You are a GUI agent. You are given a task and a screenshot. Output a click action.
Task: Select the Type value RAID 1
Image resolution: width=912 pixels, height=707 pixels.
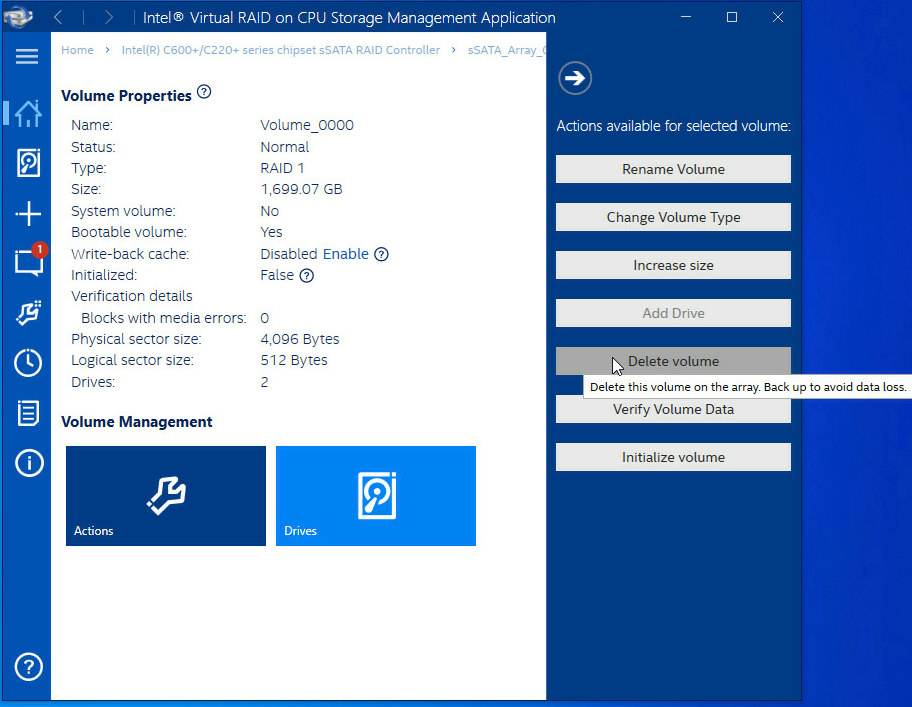click(x=282, y=168)
